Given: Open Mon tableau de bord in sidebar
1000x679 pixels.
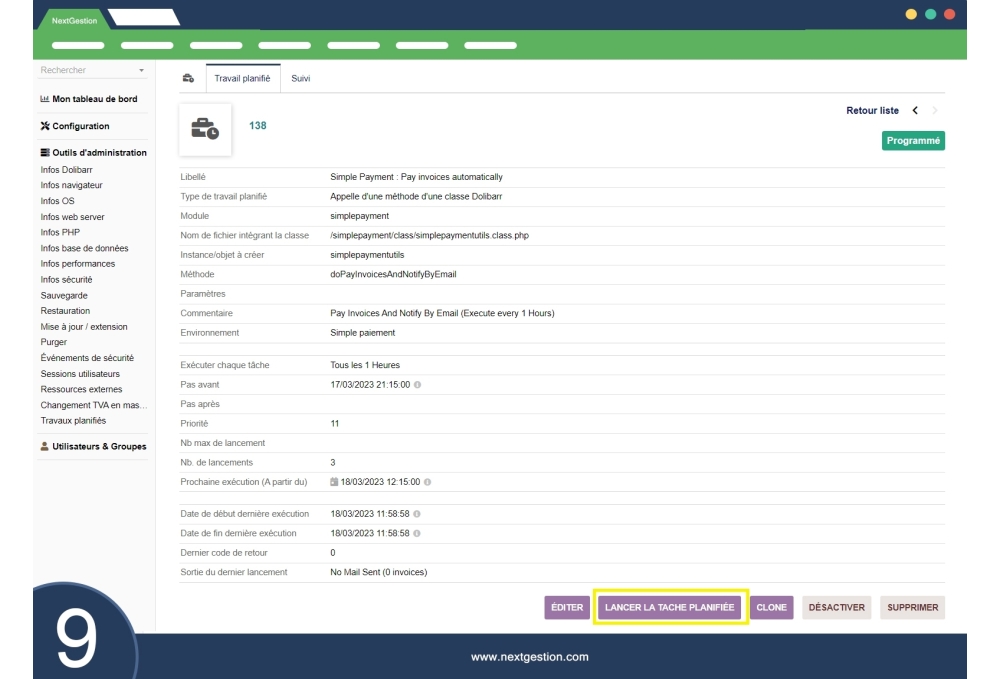Looking at the screenshot, I should click(x=89, y=99).
